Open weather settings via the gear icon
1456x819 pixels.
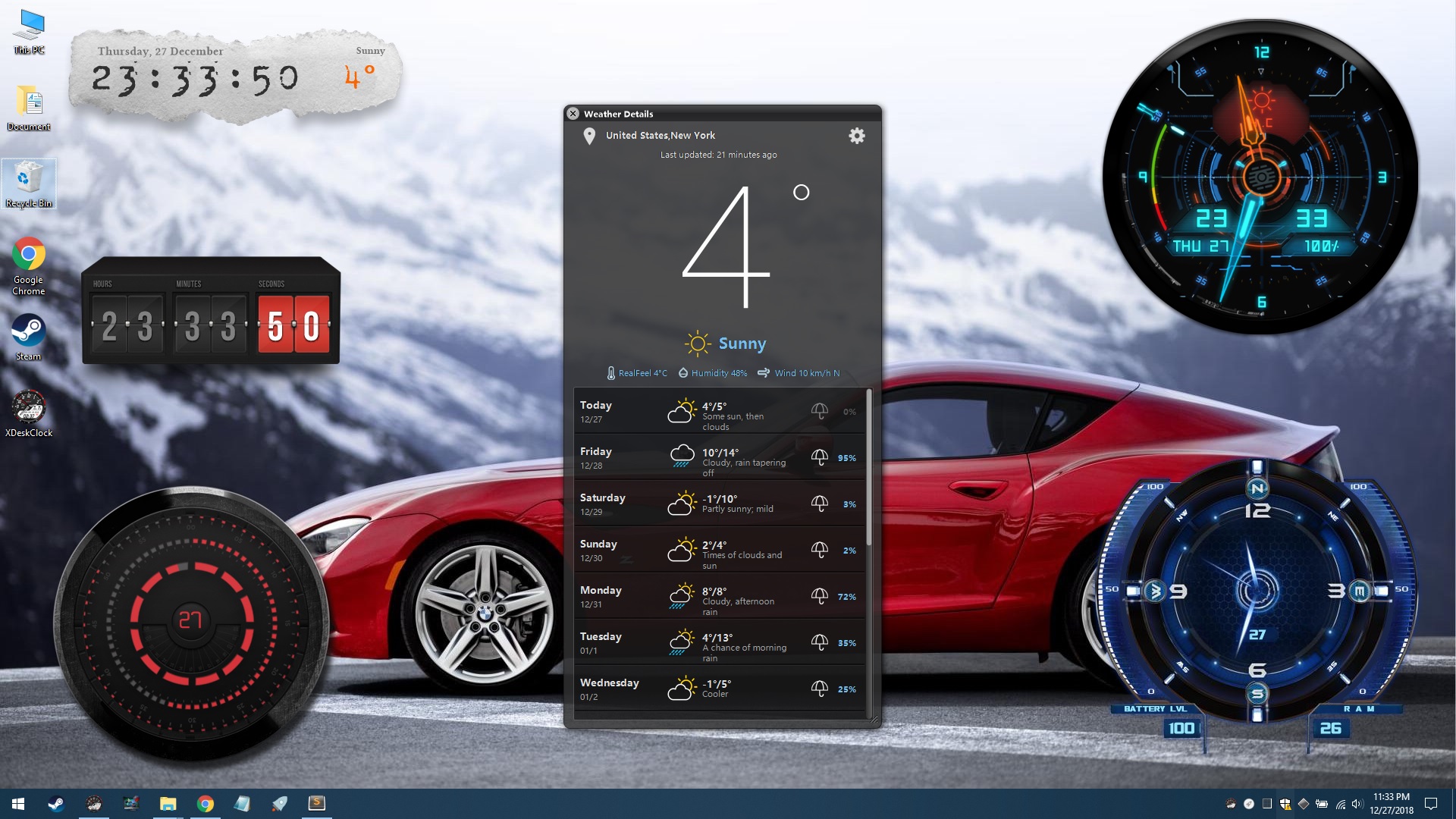(x=857, y=136)
